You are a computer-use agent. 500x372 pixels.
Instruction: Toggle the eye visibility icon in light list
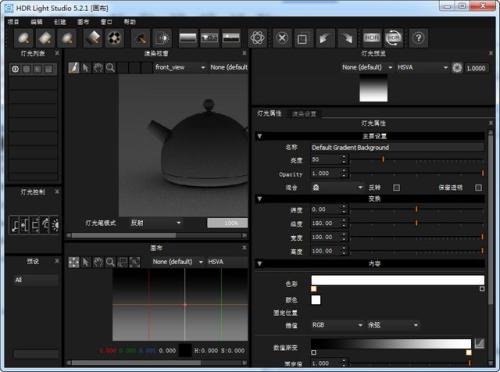click(x=15, y=69)
